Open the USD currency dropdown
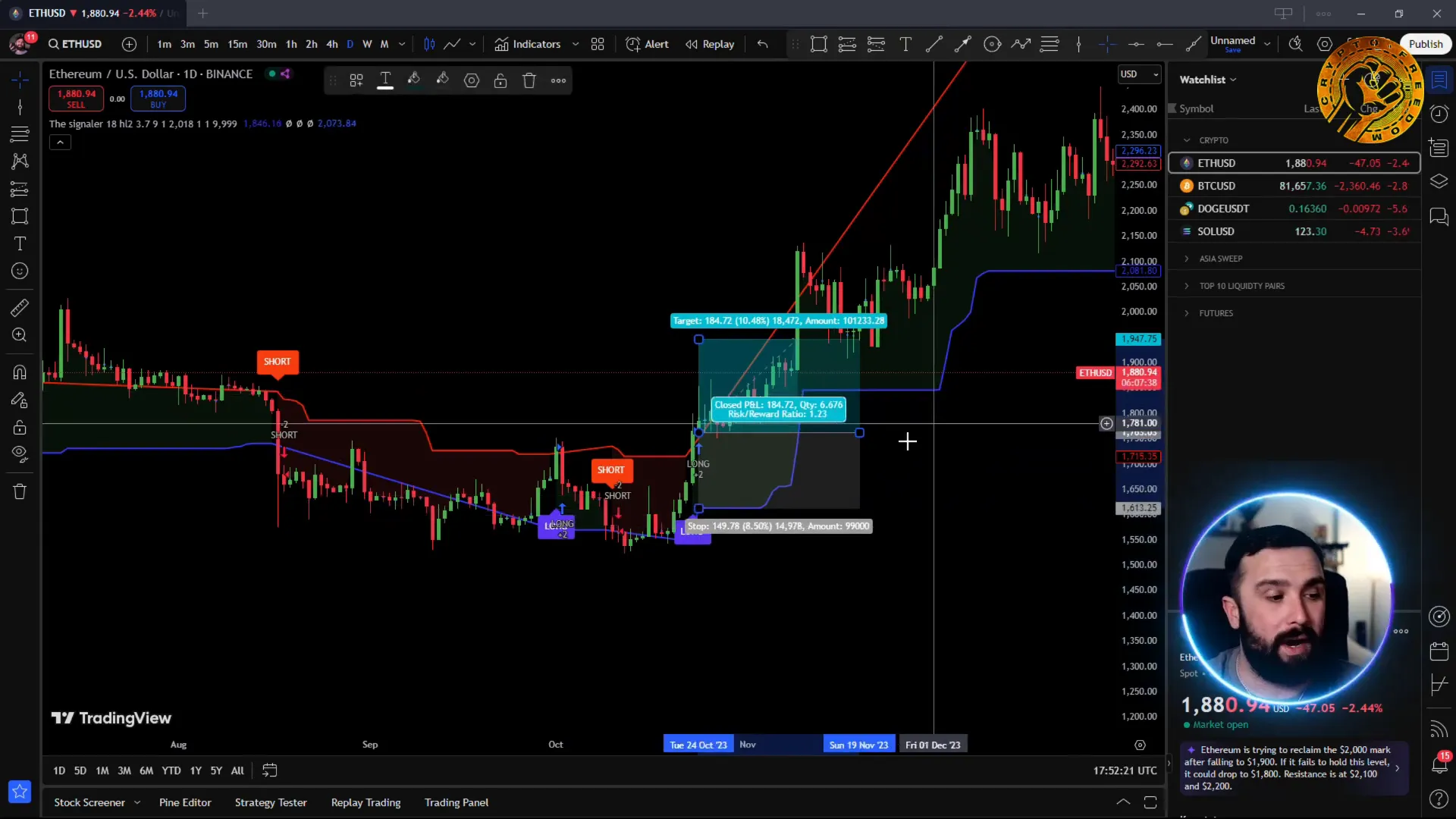Viewport: 1456px width, 819px height. click(1139, 74)
